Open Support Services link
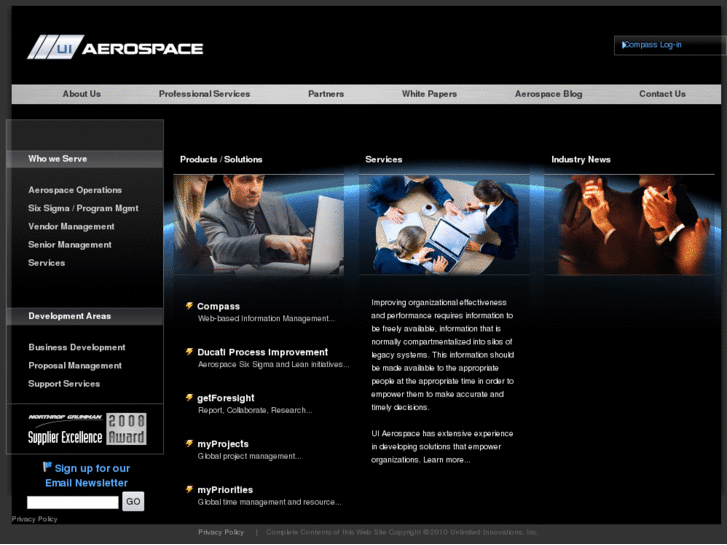 64,384
